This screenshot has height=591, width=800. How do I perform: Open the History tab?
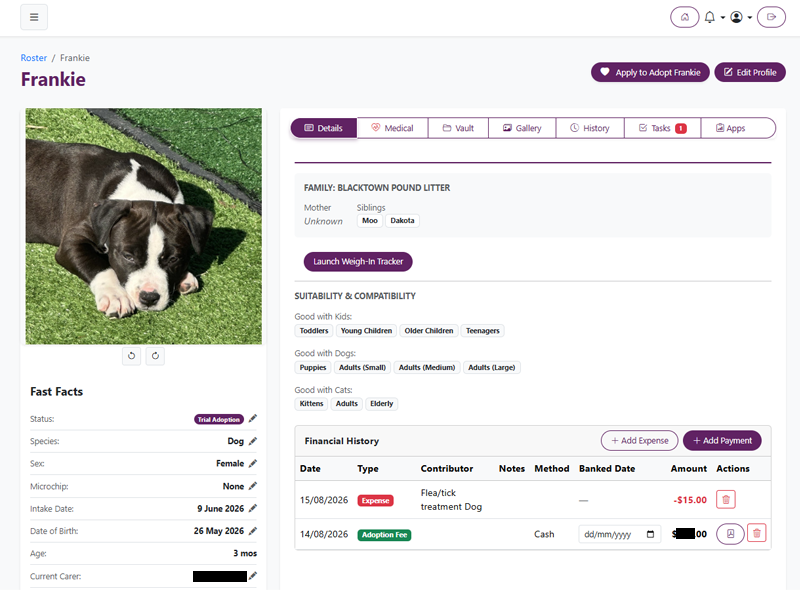(590, 128)
